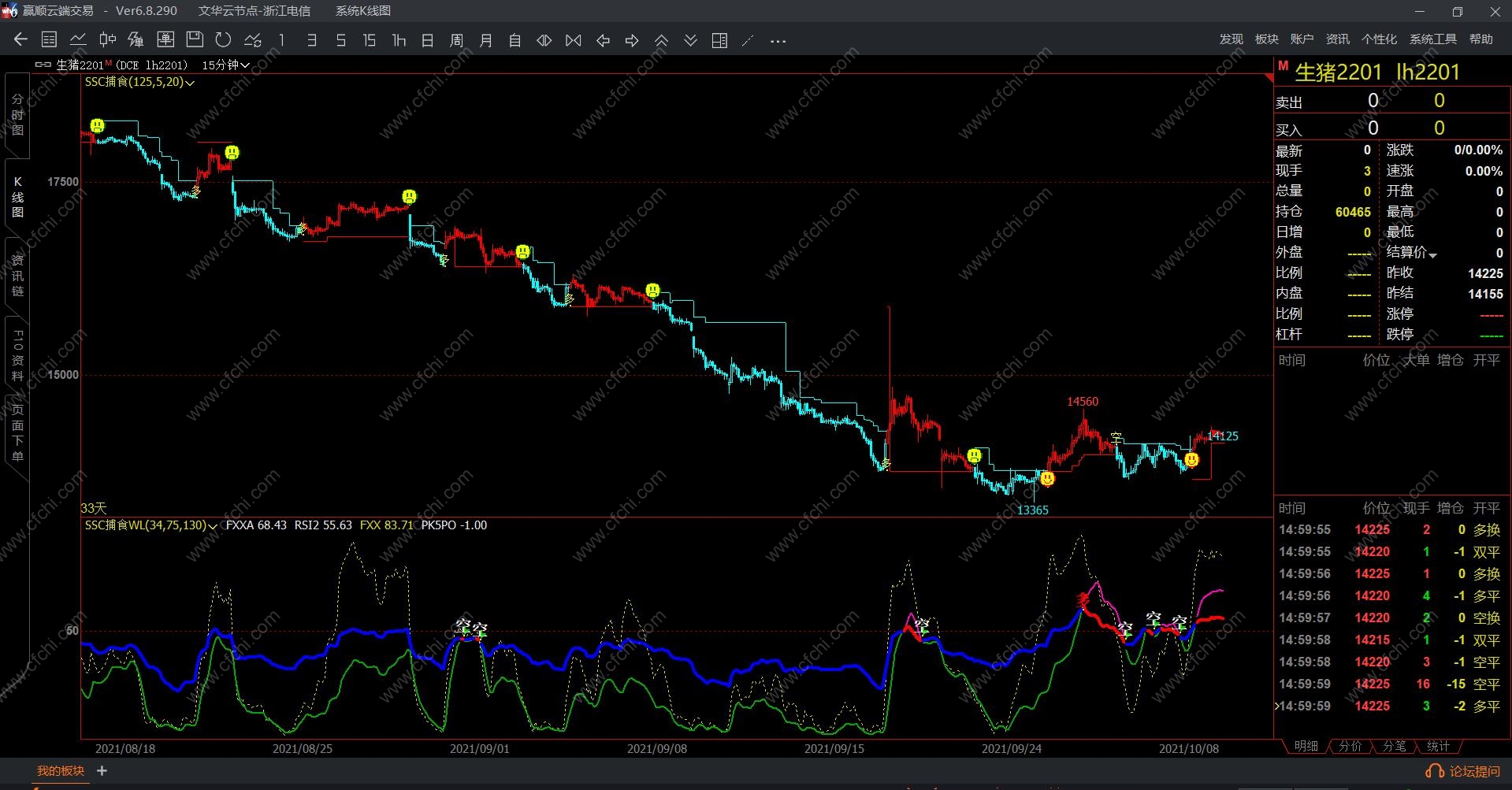Open the 系统工具 menu
This screenshot has width=1512, height=790.
click(x=1432, y=39)
